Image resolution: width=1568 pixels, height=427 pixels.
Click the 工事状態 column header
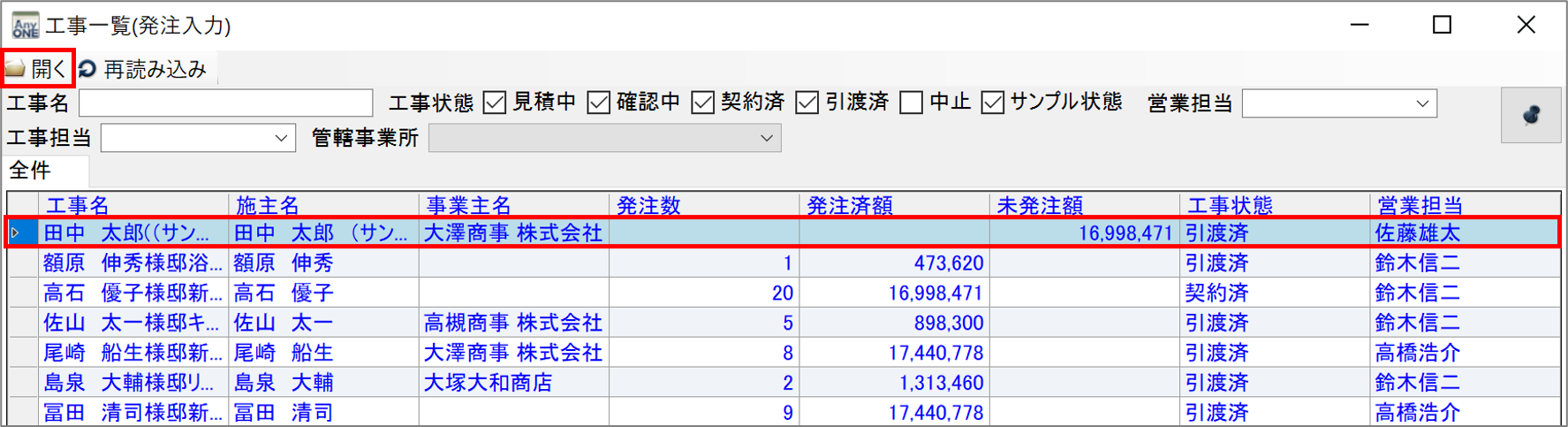click(x=1230, y=206)
